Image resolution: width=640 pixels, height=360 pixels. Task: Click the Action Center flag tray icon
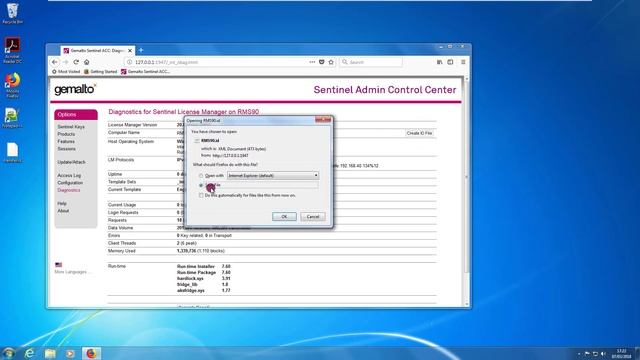click(587, 353)
